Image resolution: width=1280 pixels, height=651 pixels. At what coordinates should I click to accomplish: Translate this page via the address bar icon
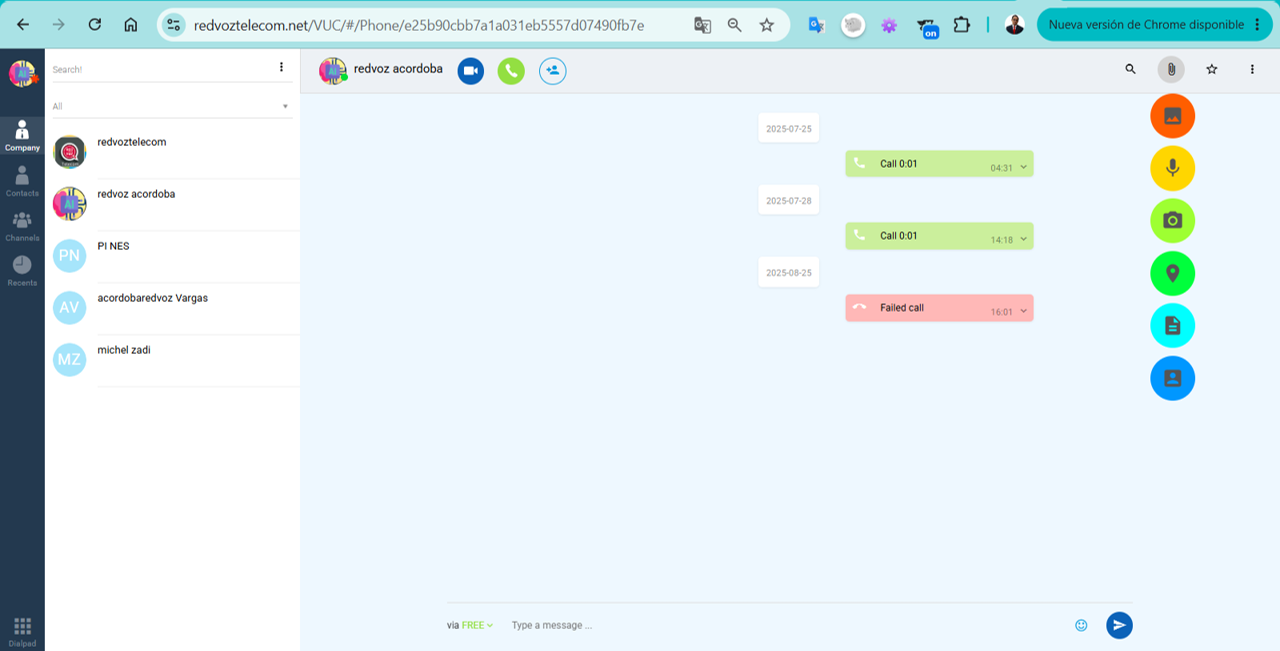coord(703,25)
